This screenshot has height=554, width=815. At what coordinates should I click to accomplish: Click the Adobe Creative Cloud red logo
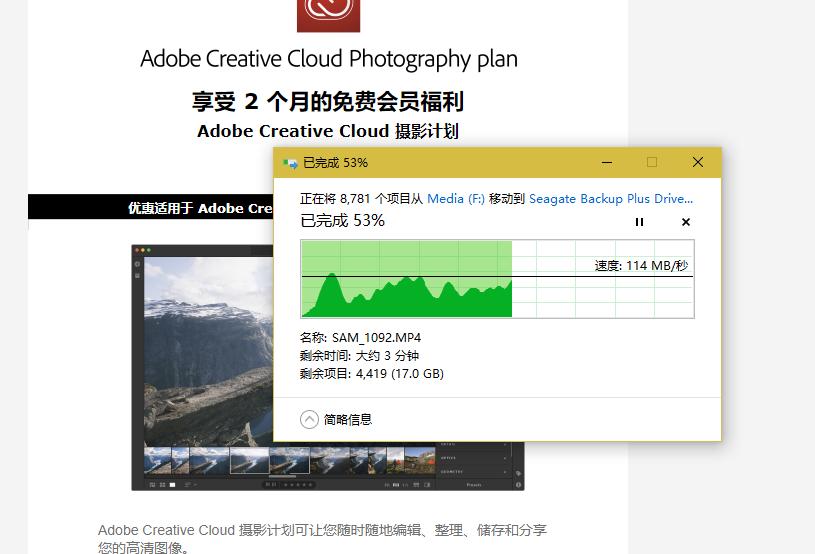point(328,15)
